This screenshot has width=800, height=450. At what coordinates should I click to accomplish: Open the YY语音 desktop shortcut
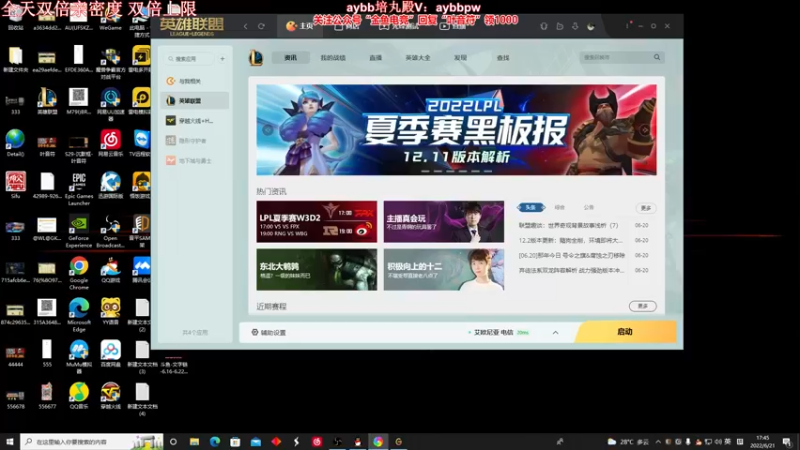(110, 312)
